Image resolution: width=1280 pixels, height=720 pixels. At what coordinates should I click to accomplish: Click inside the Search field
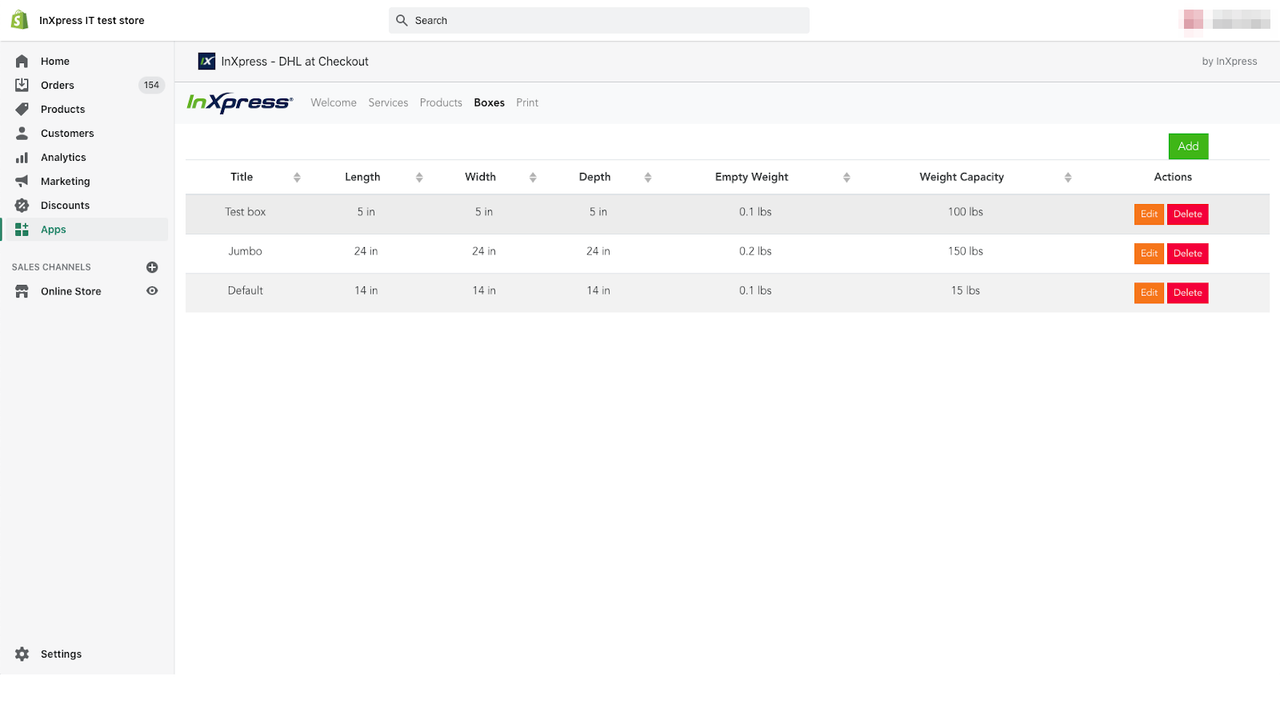tap(598, 20)
